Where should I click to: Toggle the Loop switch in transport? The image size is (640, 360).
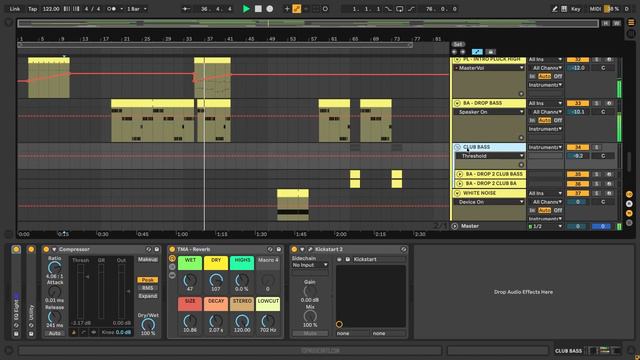[400, 9]
